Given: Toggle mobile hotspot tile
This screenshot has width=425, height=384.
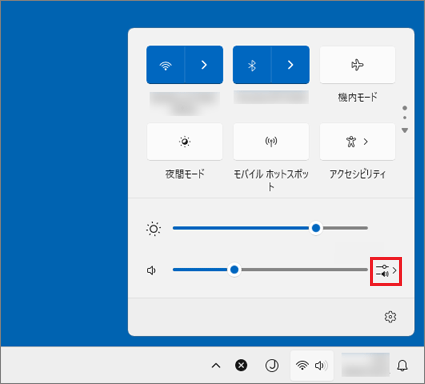Looking at the screenshot, I should pyautogui.click(x=271, y=142).
